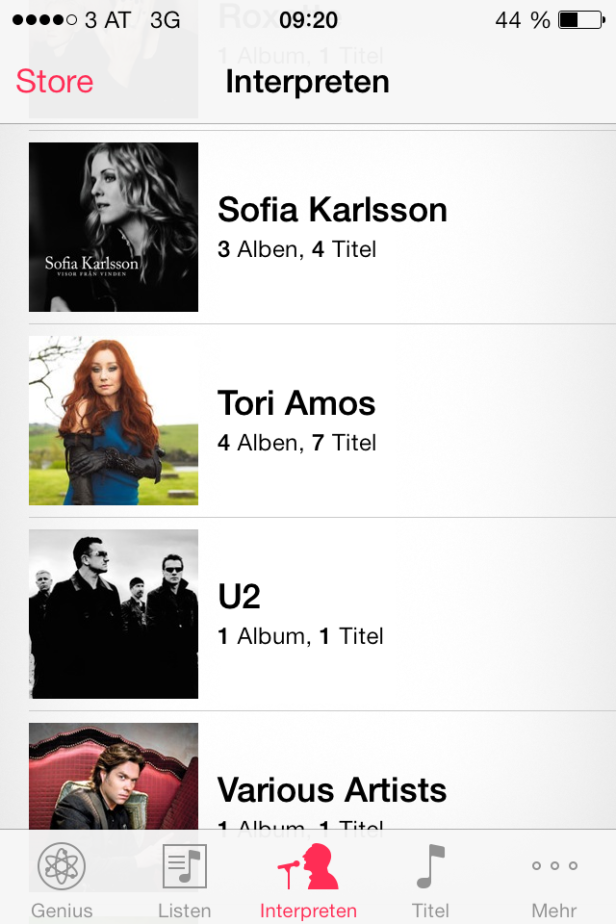Select the Tori Amos artist row
The height and width of the screenshot is (924, 616).
[x=322, y=421]
